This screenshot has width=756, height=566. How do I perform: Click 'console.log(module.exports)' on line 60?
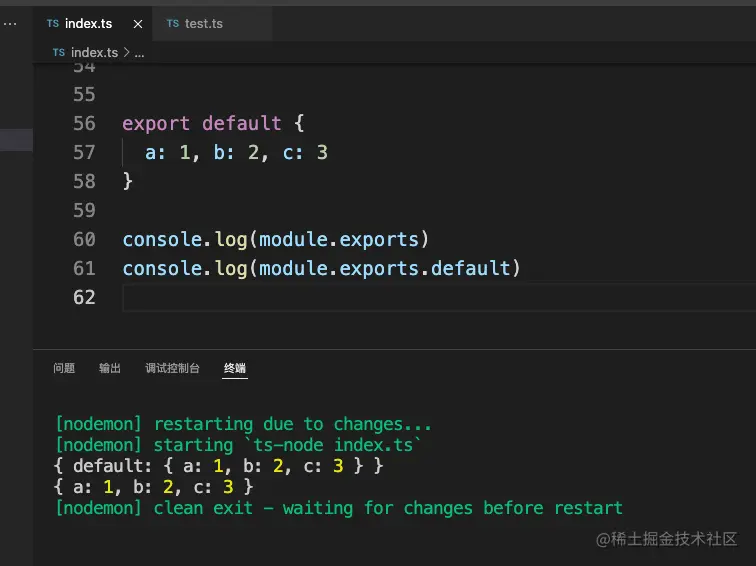[x=275, y=239]
